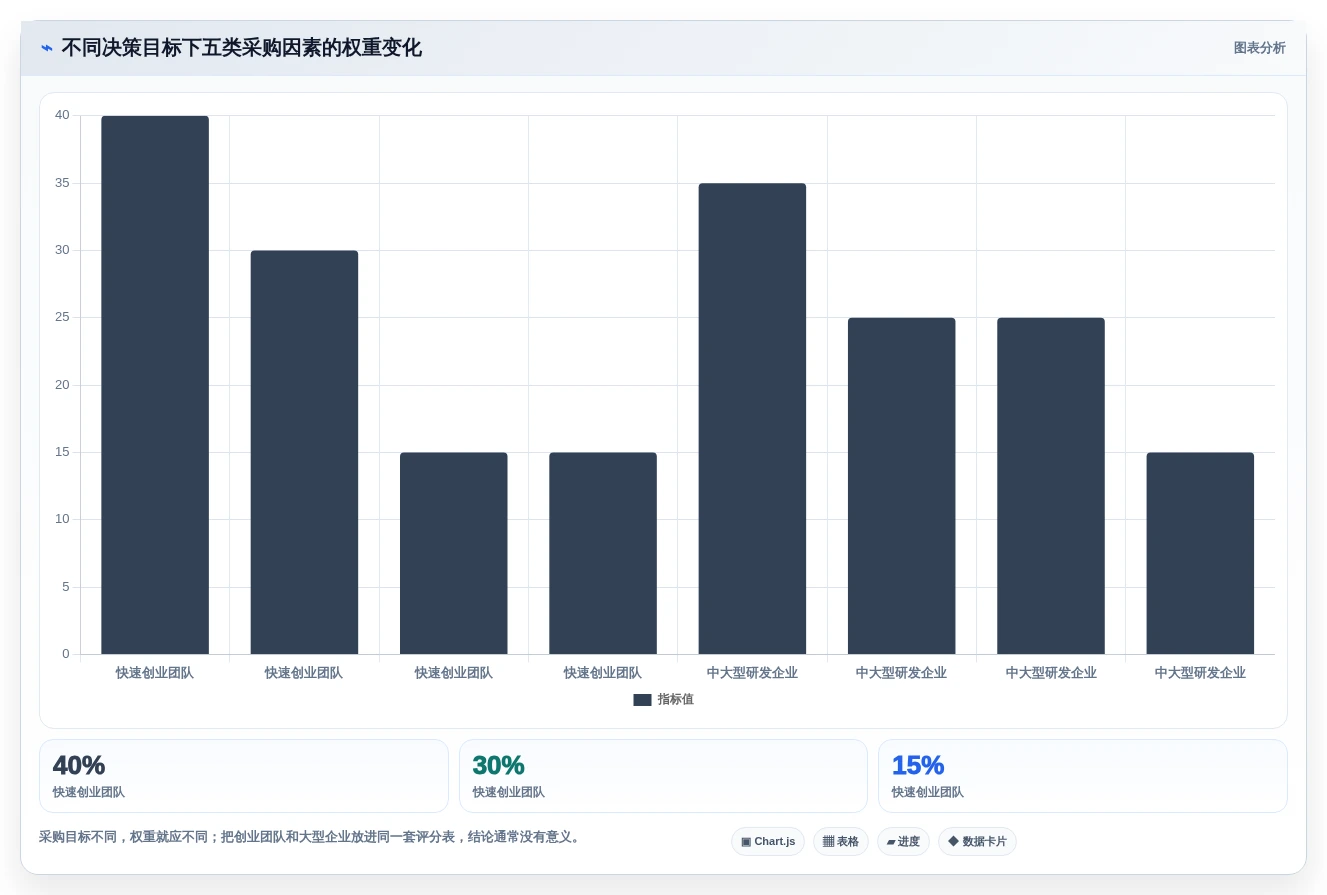Click the y-axis label 25
1327x895 pixels.
click(62, 317)
